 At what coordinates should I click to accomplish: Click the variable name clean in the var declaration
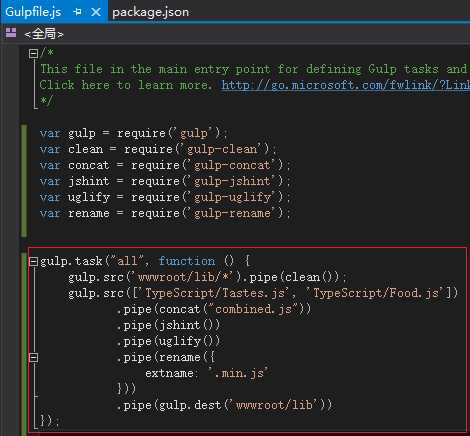[x=85, y=149]
